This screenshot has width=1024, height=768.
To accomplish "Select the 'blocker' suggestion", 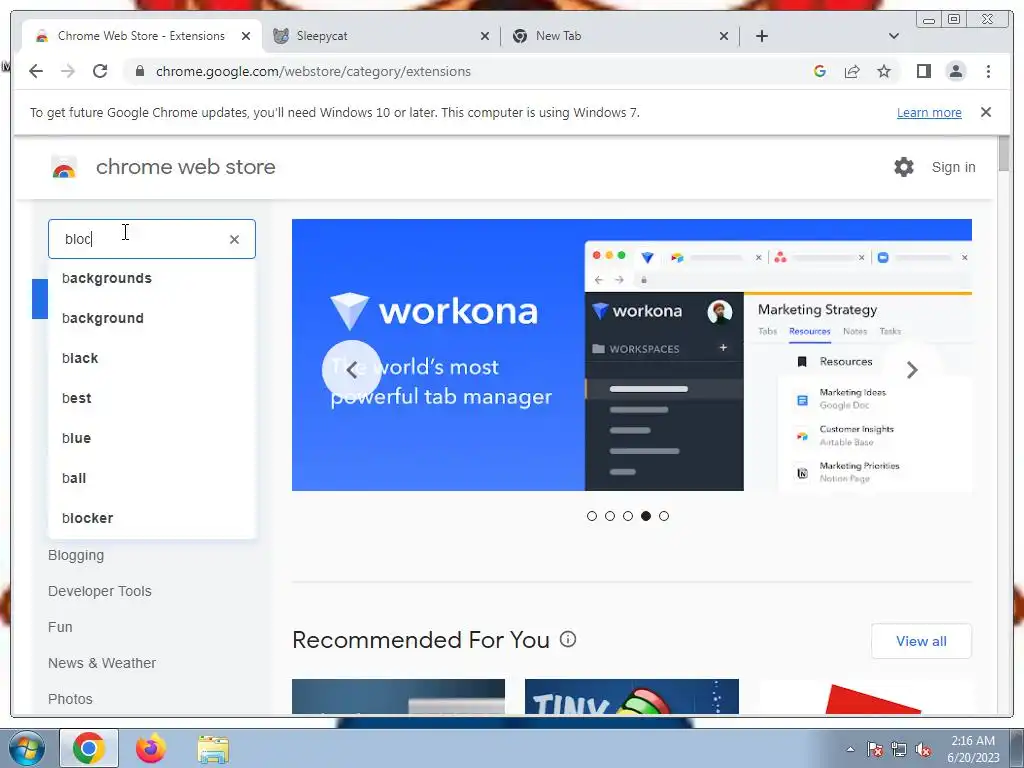I will (152, 518).
